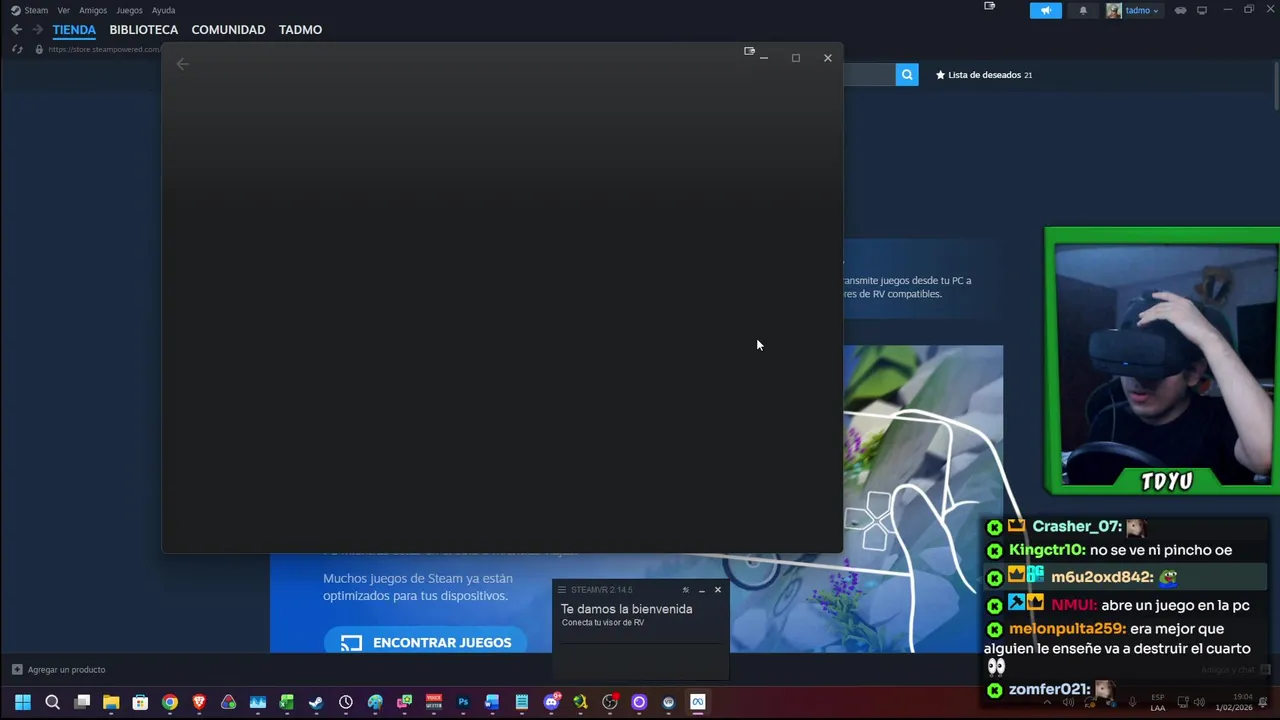Click the Conecta tu visor de RV text
Screen dimensions: 1280x720
click(603, 623)
